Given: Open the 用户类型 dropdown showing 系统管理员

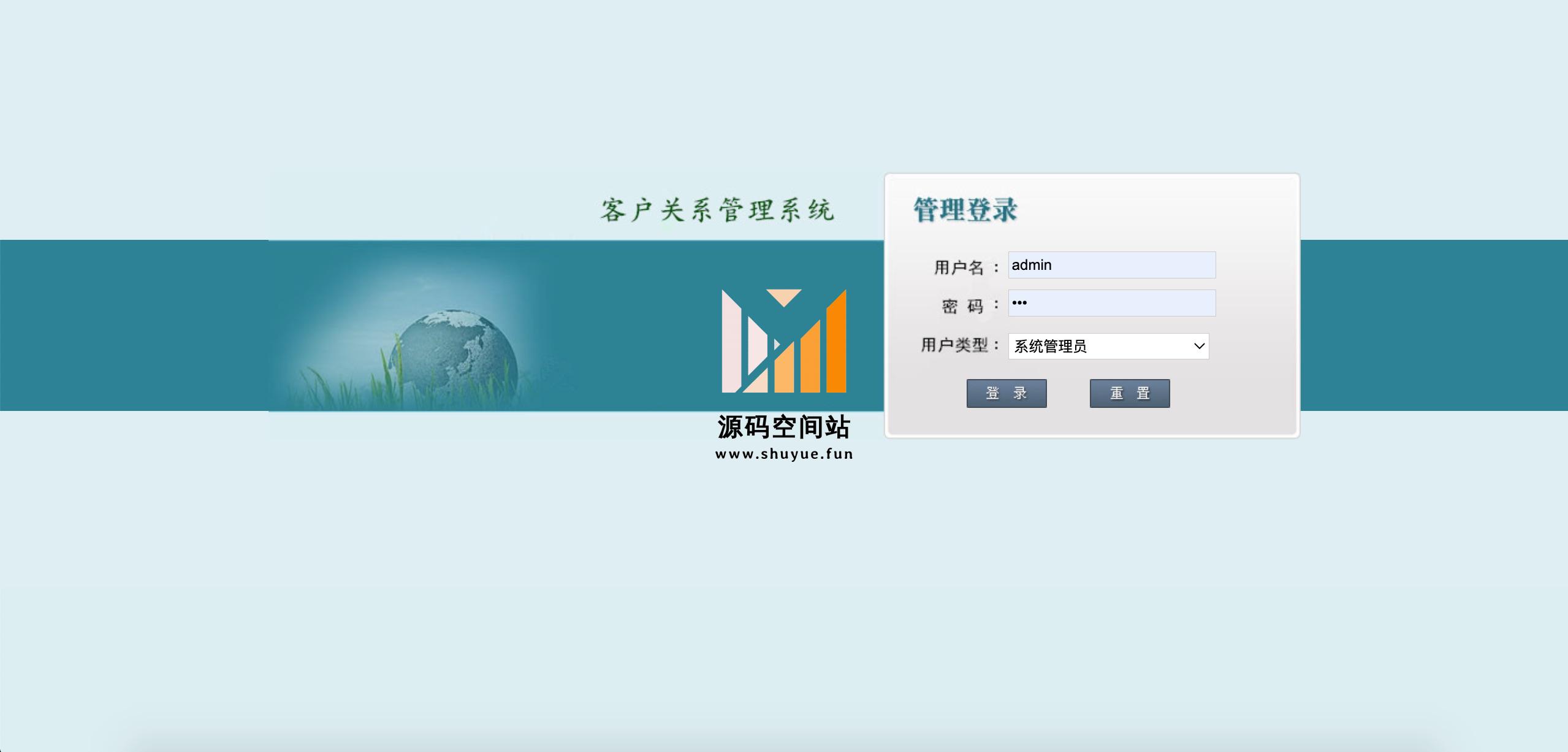Looking at the screenshot, I should click(1108, 346).
